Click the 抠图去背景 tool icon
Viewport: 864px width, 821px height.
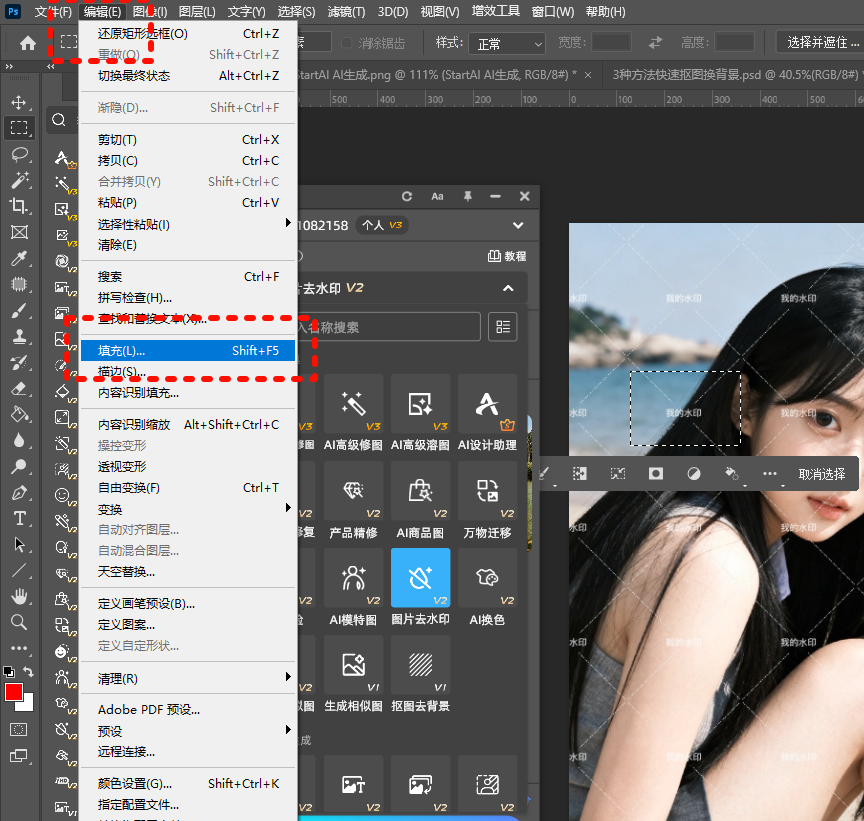421,674
